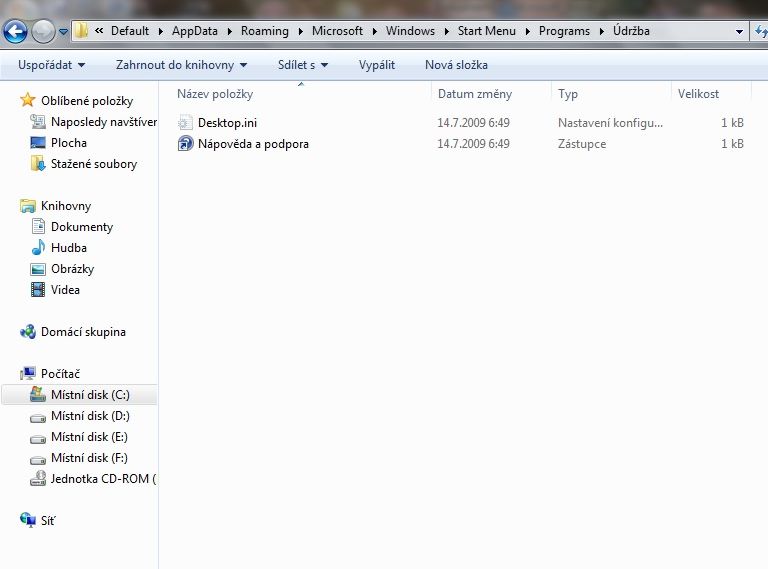Open Stažené soubory in favorites

pos(94,164)
